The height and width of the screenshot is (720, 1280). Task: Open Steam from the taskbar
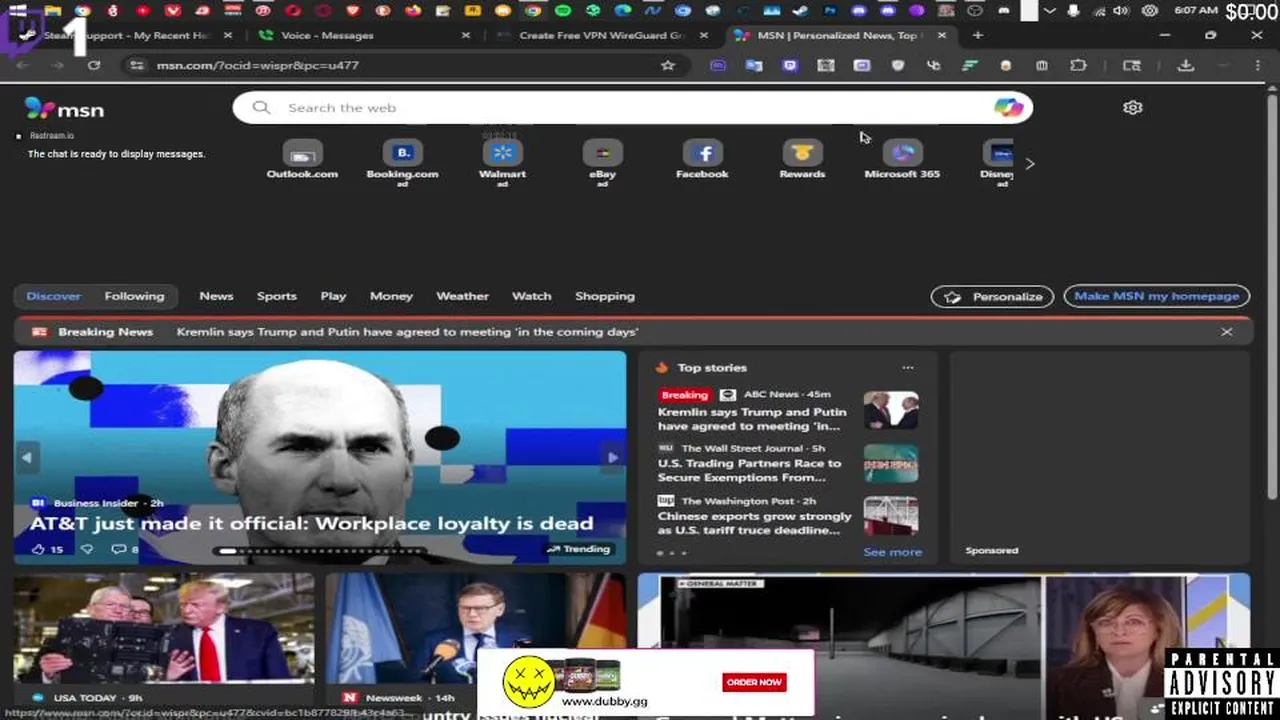[x=802, y=11]
